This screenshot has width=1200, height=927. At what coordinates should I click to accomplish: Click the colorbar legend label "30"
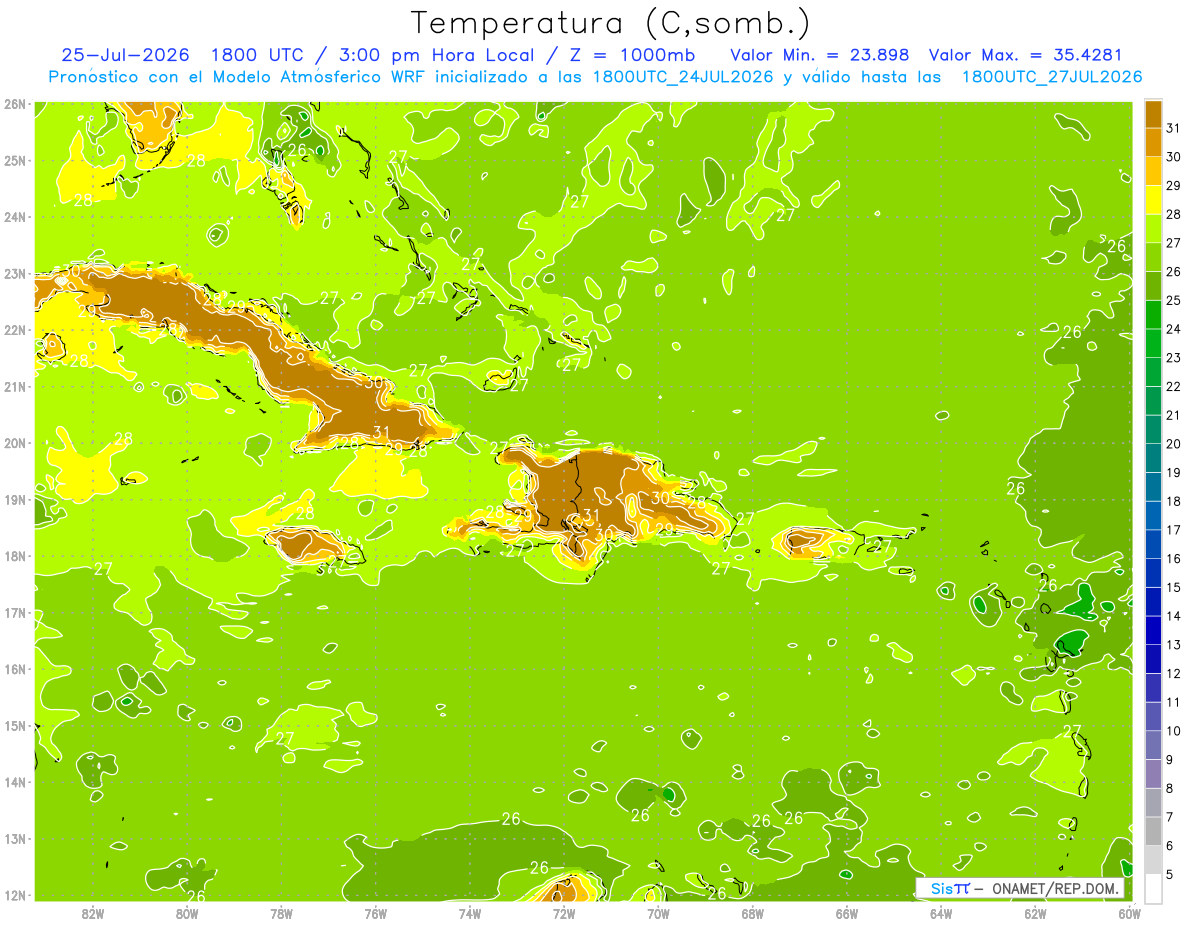click(x=1174, y=157)
